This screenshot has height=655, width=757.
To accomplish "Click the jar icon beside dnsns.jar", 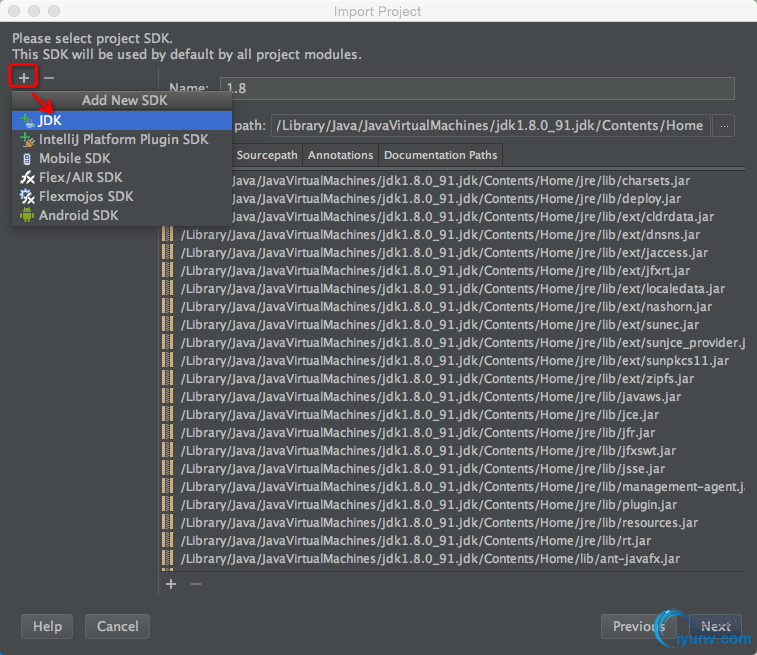I will (168, 235).
